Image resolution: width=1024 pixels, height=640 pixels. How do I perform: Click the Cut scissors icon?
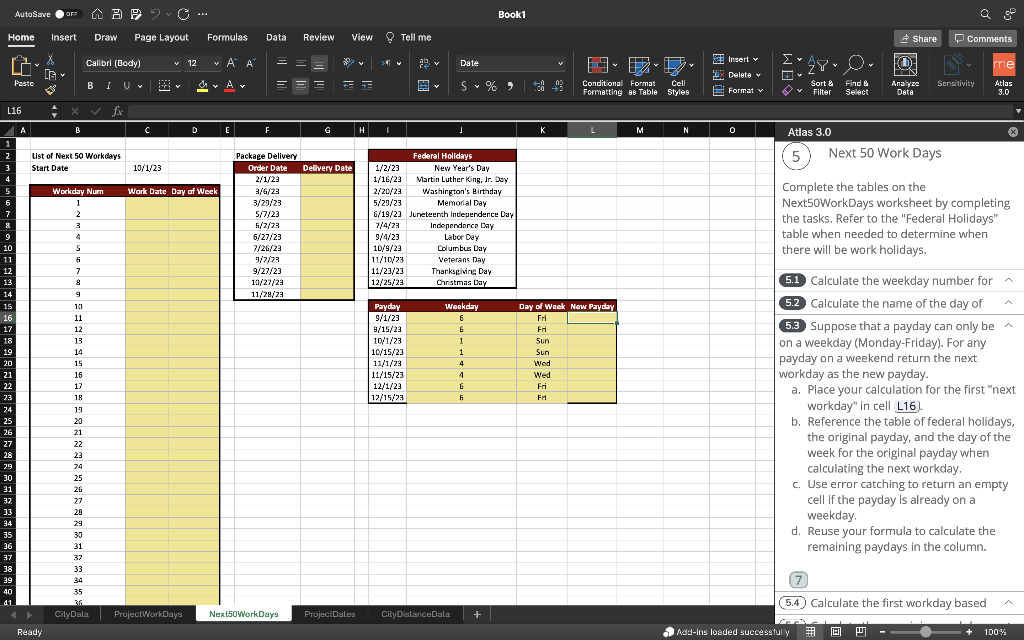point(52,61)
